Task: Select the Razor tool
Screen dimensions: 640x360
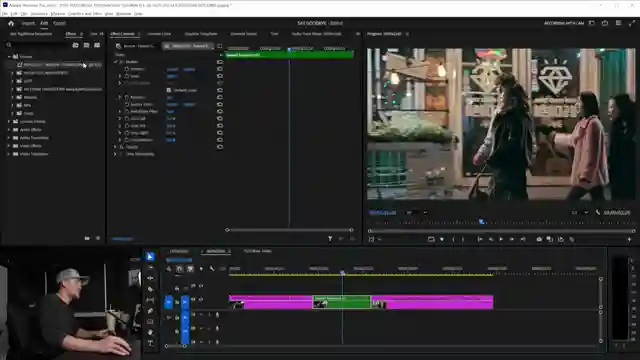Action: coord(150,289)
